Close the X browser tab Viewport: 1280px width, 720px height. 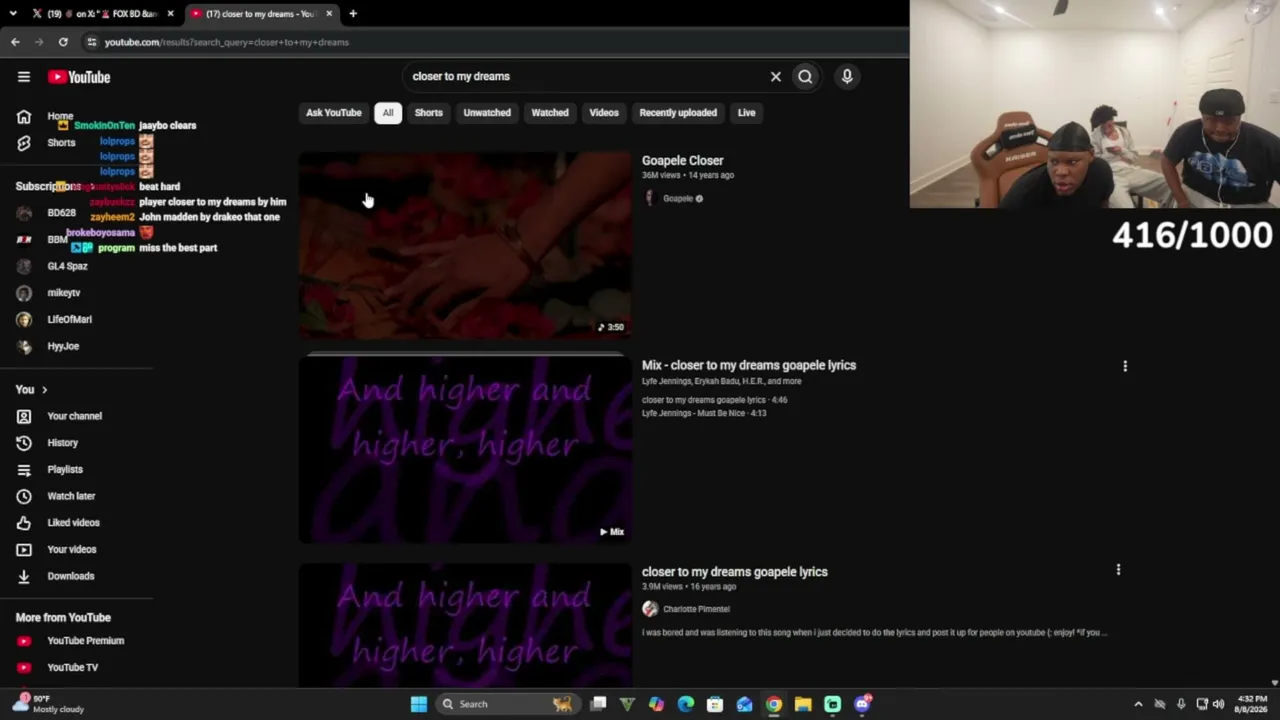[x=170, y=14]
